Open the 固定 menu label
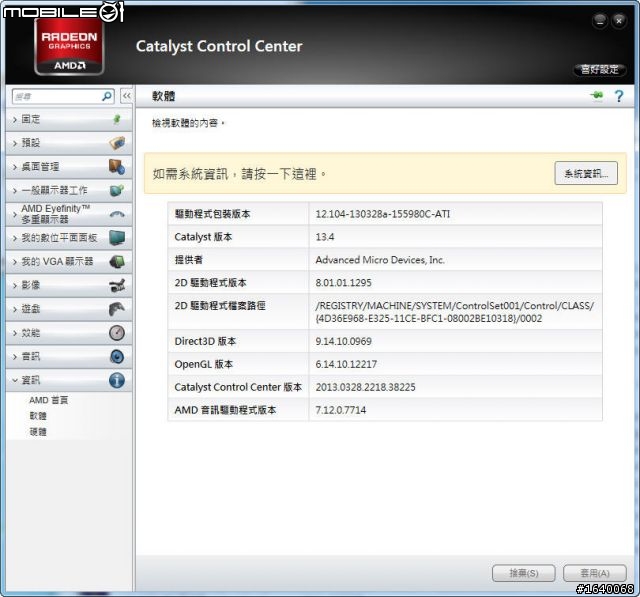Viewport: 640px width, 597px height. tap(31, 119)
